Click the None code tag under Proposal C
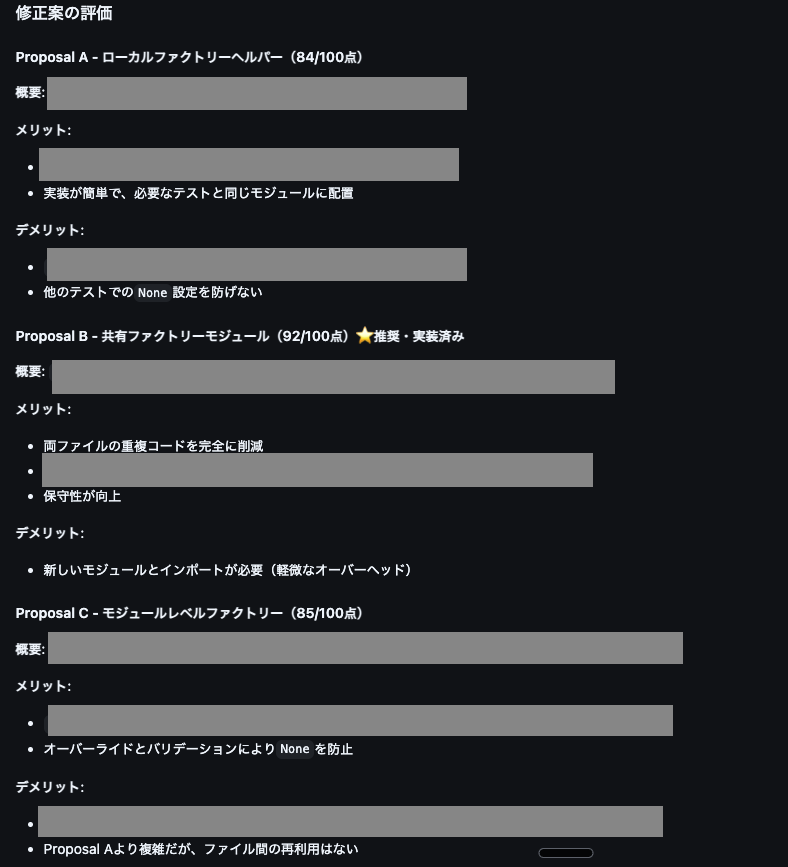Viewport: 788px width, 867px height. click(x=295, y=749)
